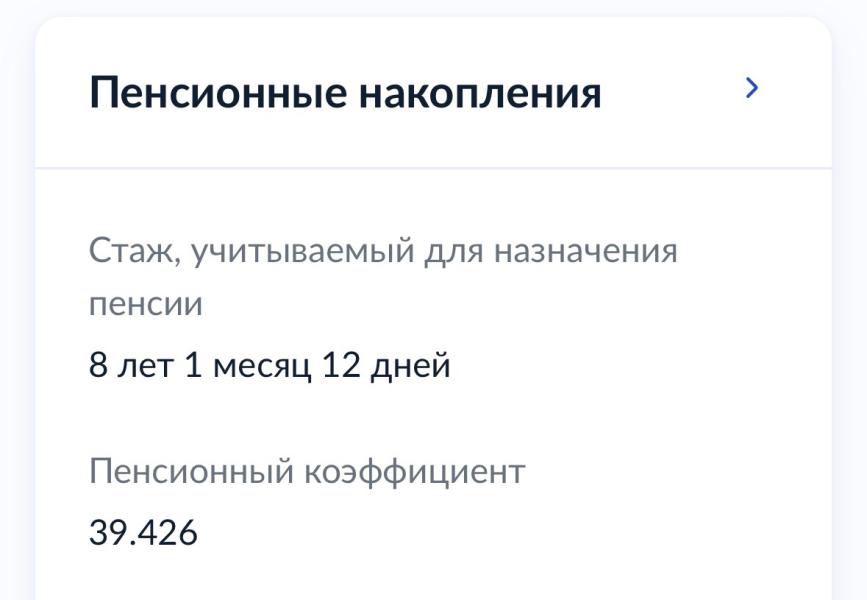Click the word назначения in the label

coord(586,250)
